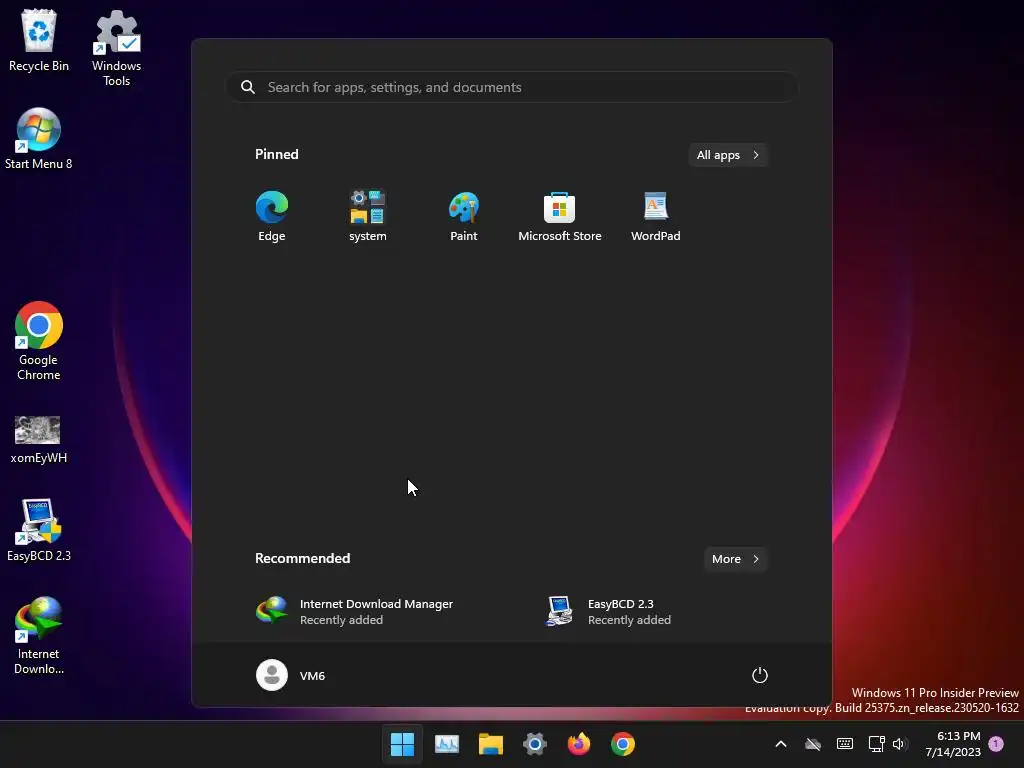Open Google Chrome from the taskbar
1024x768 pixels.
(x=623, y=744)
